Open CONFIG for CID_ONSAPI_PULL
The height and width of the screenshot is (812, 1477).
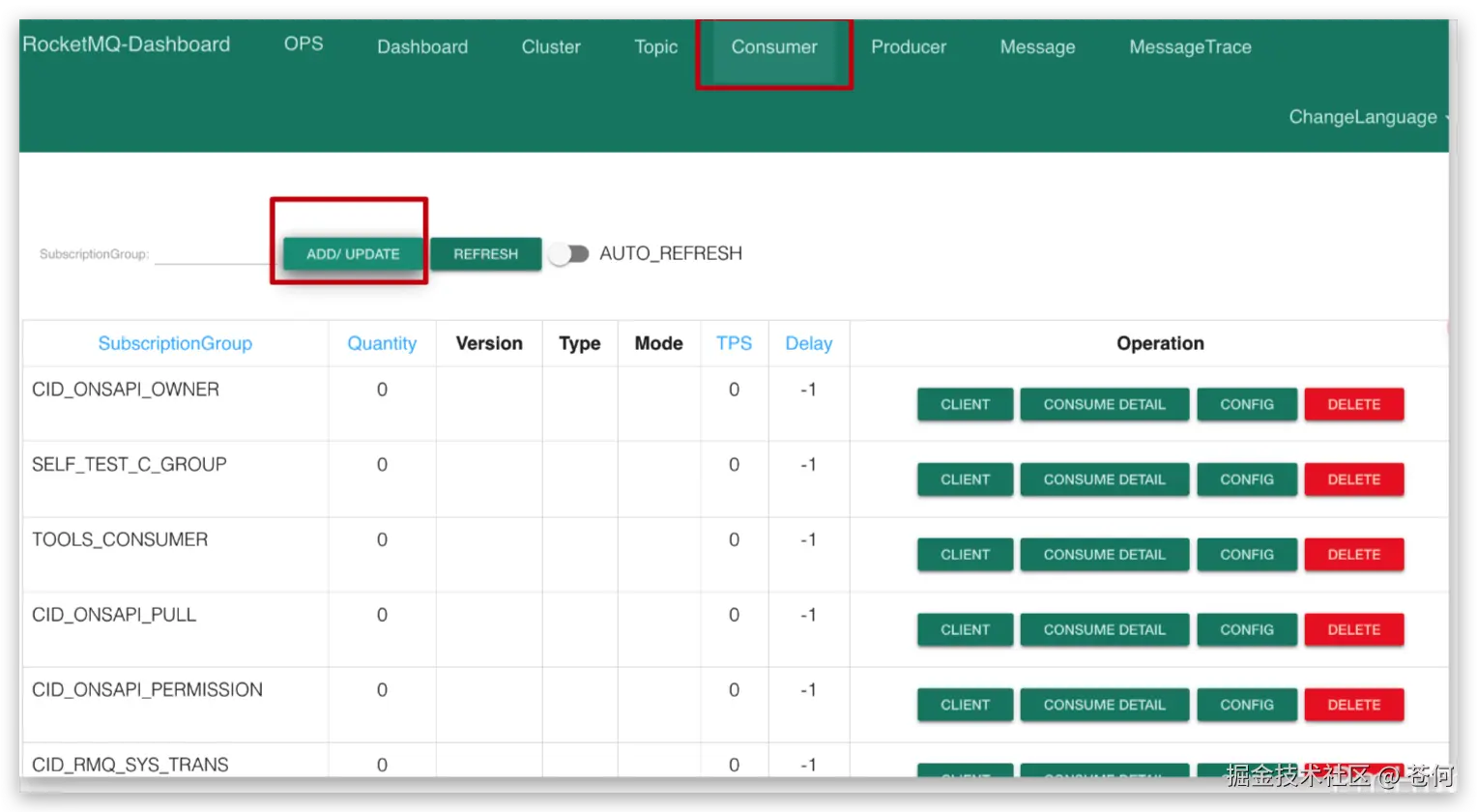[x=1247, y=629]
